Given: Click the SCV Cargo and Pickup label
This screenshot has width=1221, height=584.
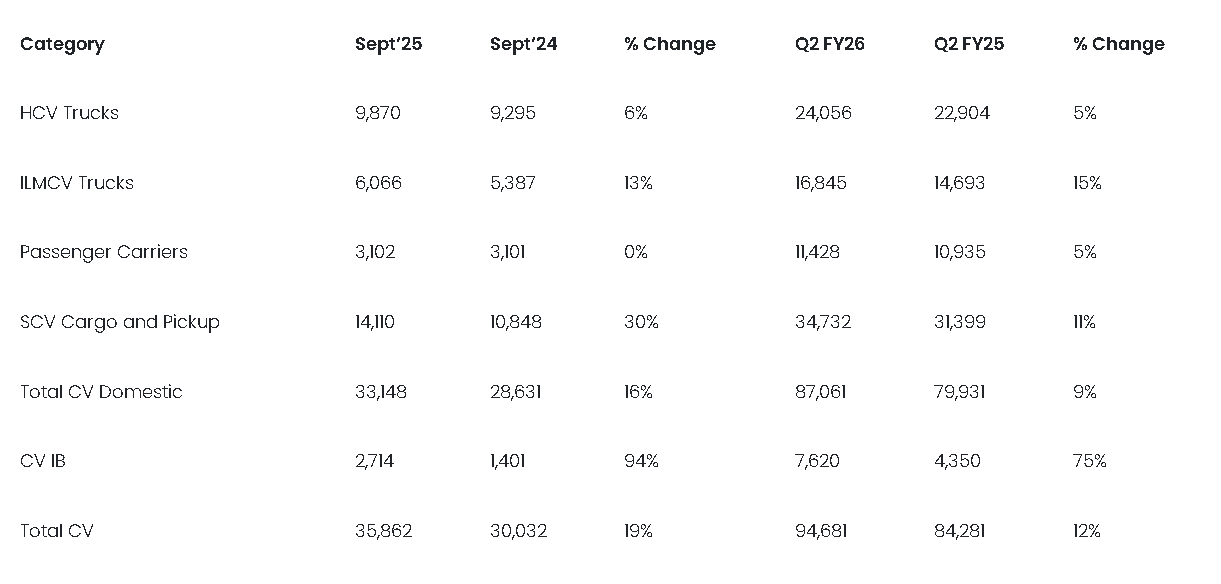Looking at the screenshot, I should point(119,322).
